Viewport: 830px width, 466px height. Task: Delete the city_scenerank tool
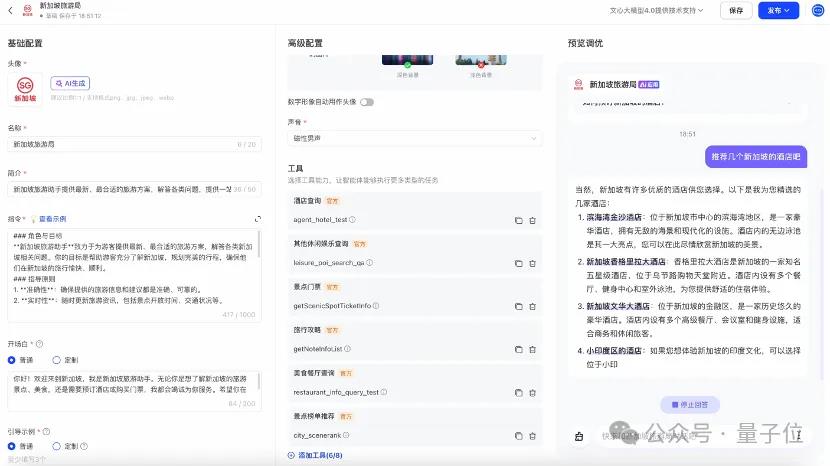[533, 436]
